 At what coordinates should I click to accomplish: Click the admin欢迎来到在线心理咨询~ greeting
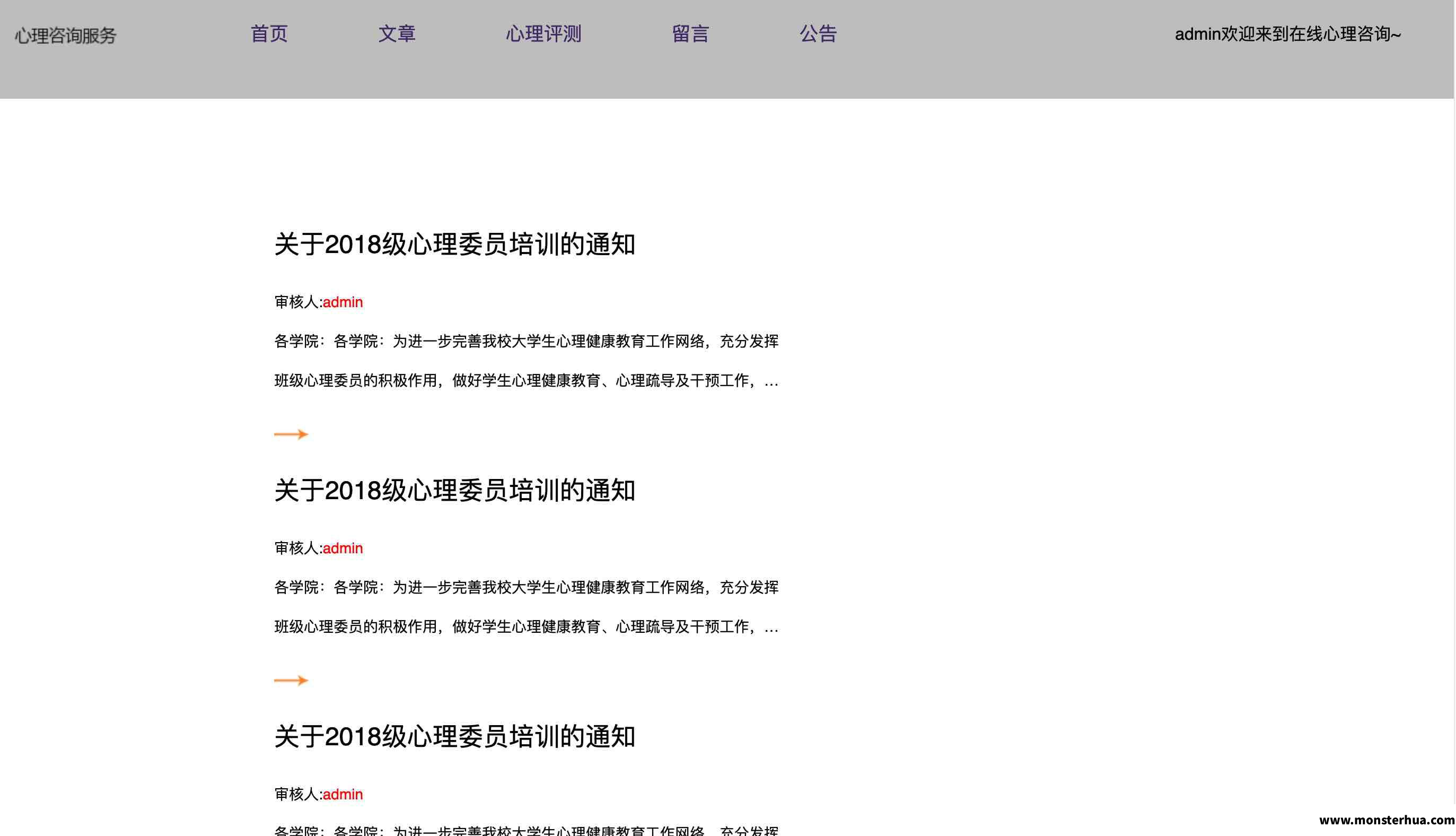(x=1288, y=34)
